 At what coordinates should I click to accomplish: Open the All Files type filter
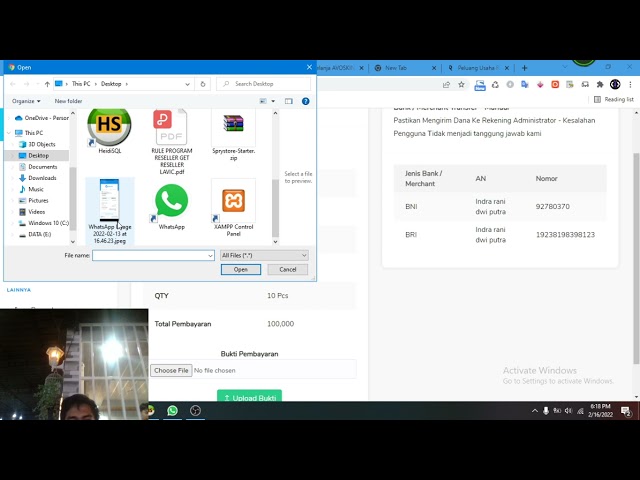[x=264, y=256]
